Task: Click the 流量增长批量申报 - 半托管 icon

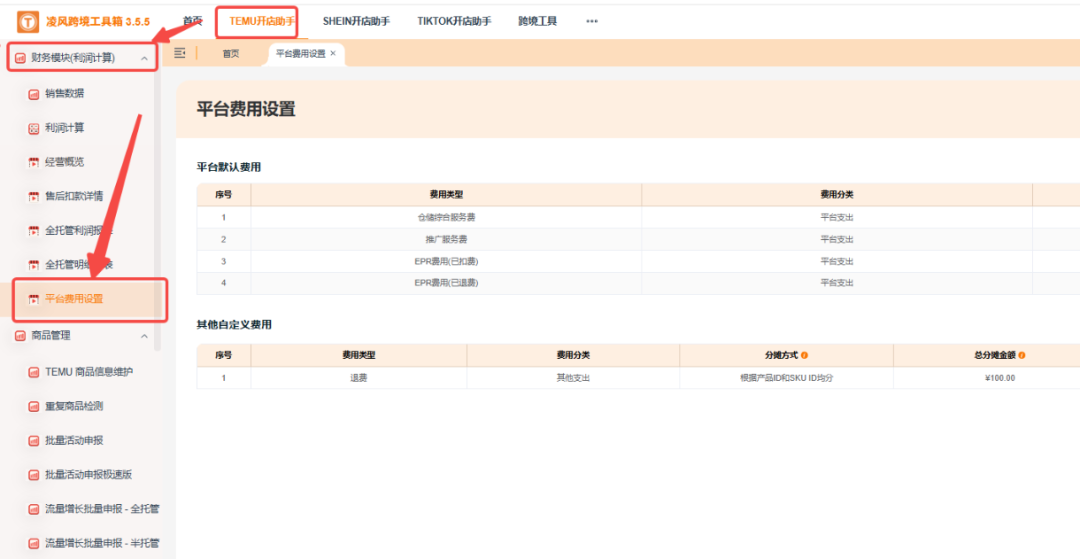Action: 33,542
